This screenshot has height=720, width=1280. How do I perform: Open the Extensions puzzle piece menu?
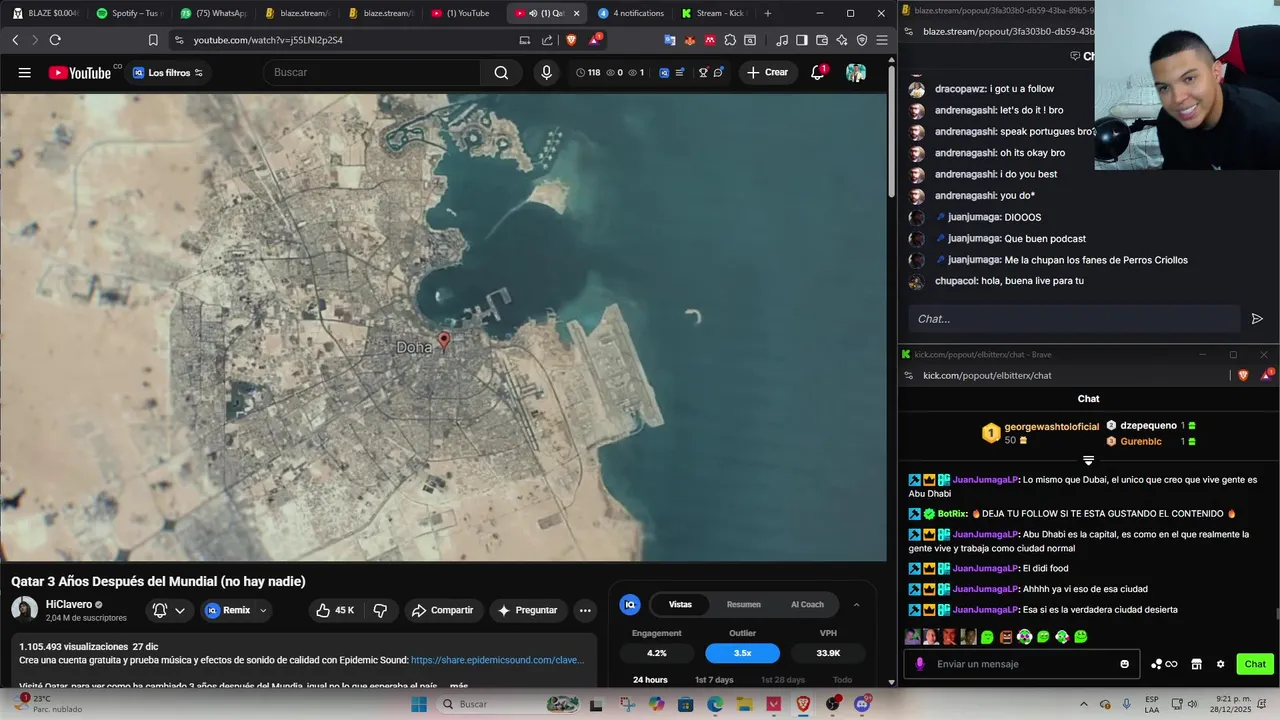[730, 40]
